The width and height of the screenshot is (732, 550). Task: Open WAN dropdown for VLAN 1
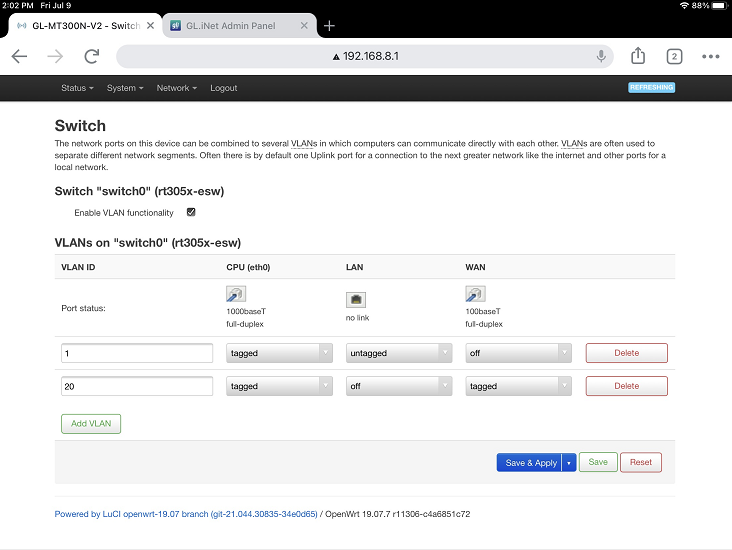pyautogui.click(x=518, y=353)
